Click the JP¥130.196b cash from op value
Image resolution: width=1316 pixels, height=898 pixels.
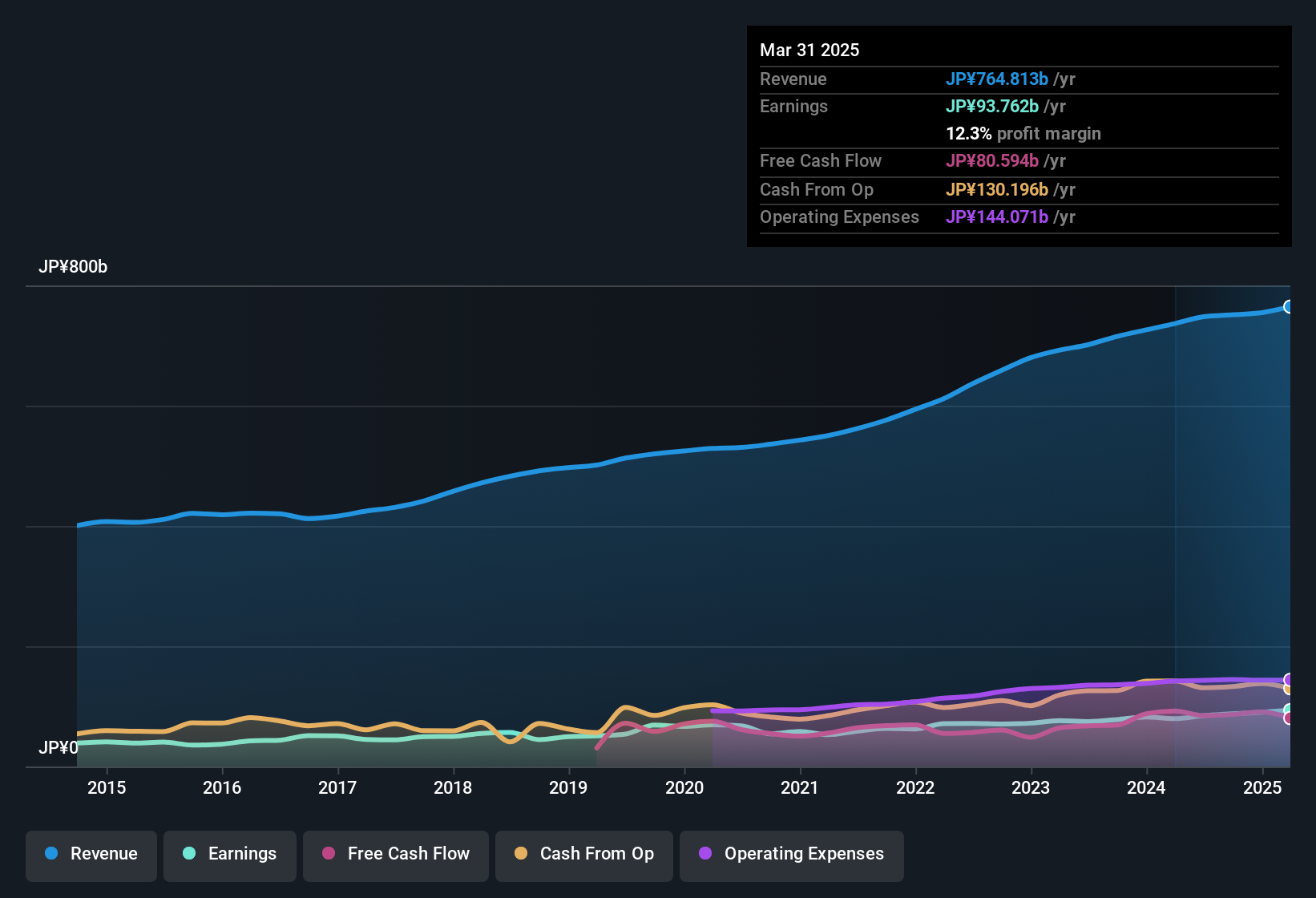coord(997,190)
